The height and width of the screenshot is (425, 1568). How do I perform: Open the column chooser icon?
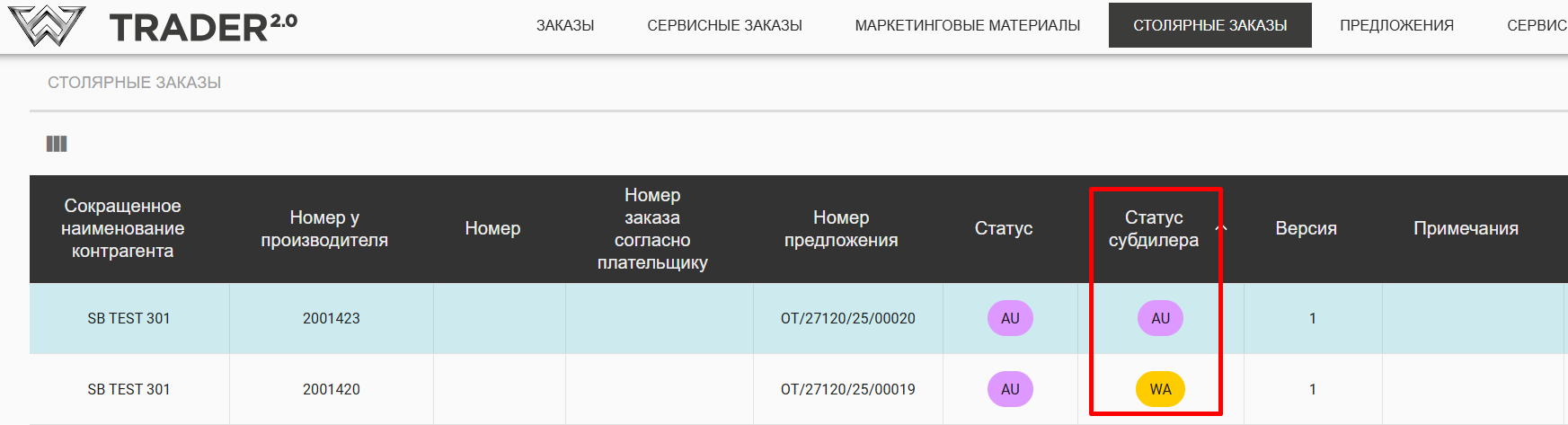tap(57, 144)
